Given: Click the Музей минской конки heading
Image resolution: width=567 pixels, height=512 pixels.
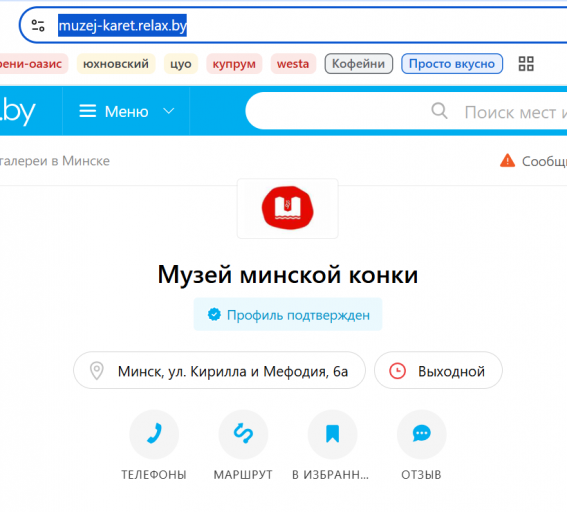Looking at the screenshot, I should click(288, 275).
